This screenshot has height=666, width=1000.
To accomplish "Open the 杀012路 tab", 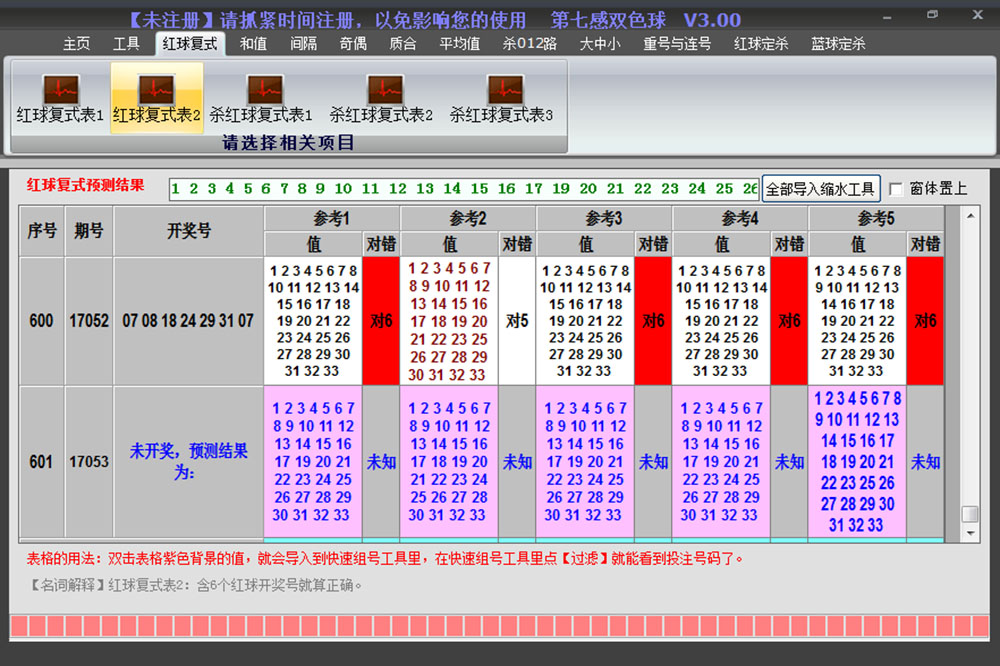I will [529, 43].
